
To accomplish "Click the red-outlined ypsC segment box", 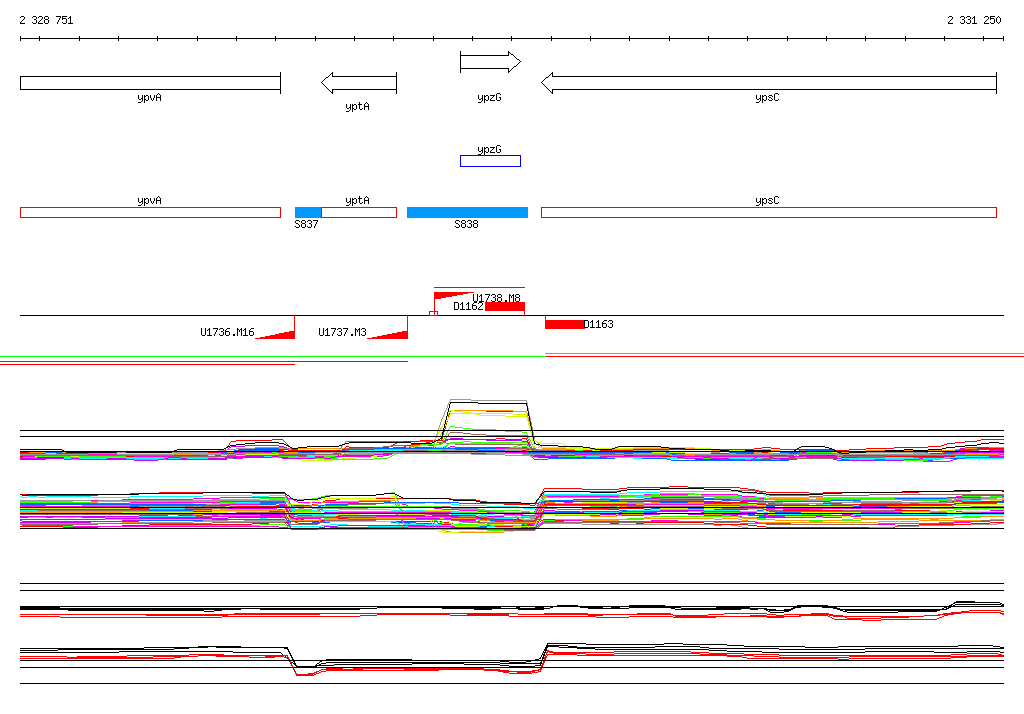I will 769,212.
